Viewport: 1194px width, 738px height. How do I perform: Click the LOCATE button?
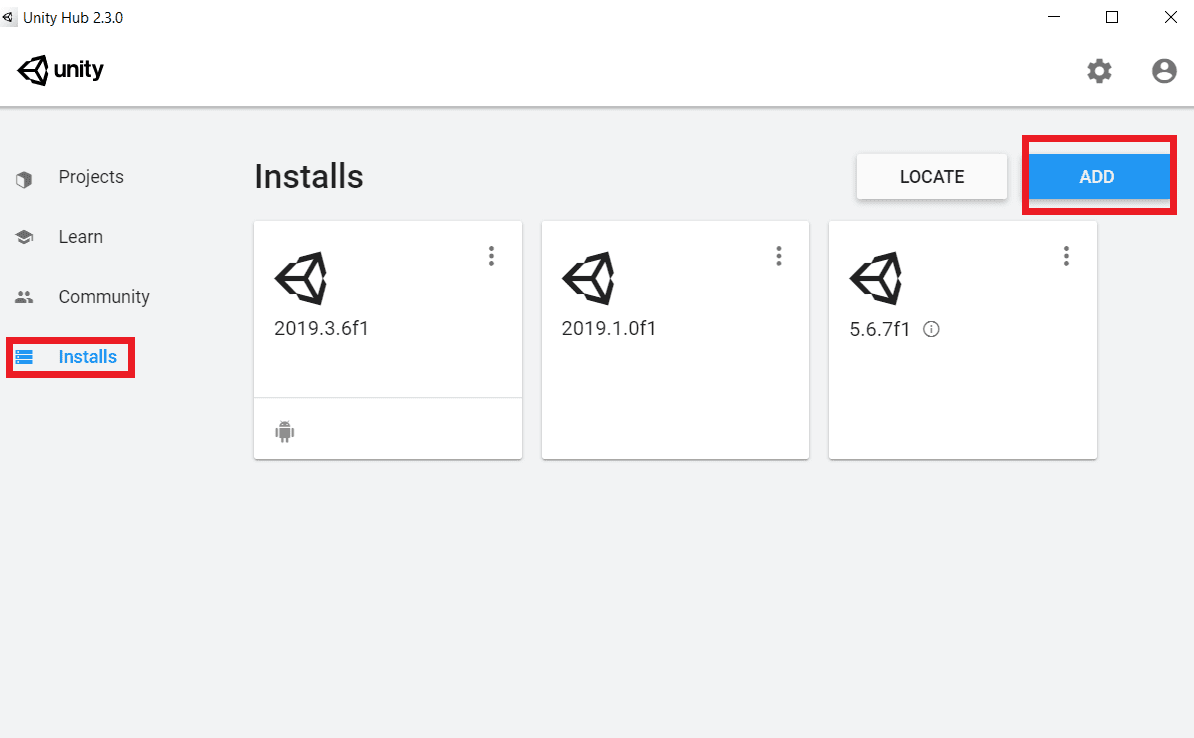point(931,177)
